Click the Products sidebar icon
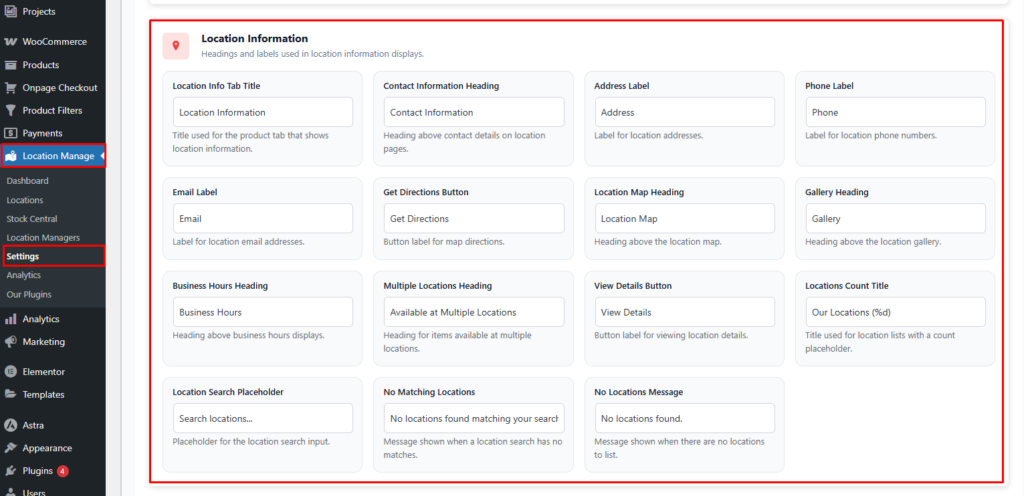The height and width of the screenshot is (496, 1024). pyautogui.click(x=10, y=65)
